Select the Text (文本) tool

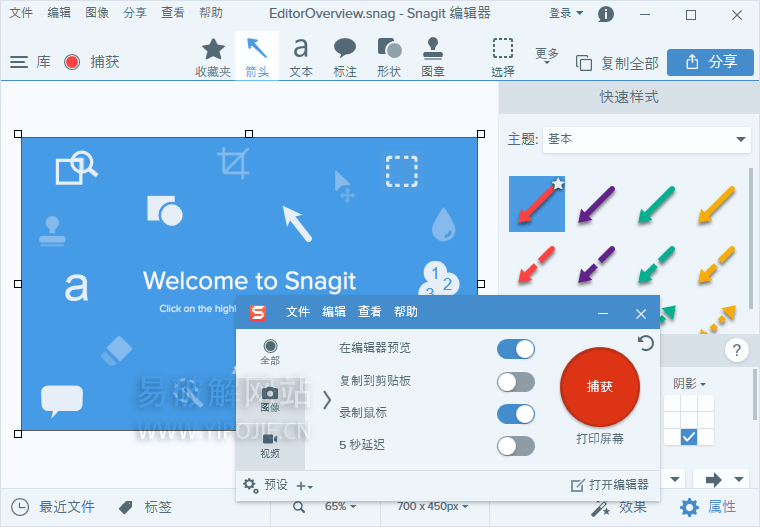click(300, 55)
